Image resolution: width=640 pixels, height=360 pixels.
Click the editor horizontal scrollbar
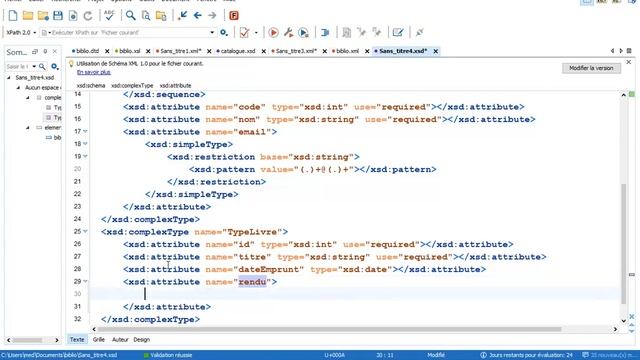(329, 329)
